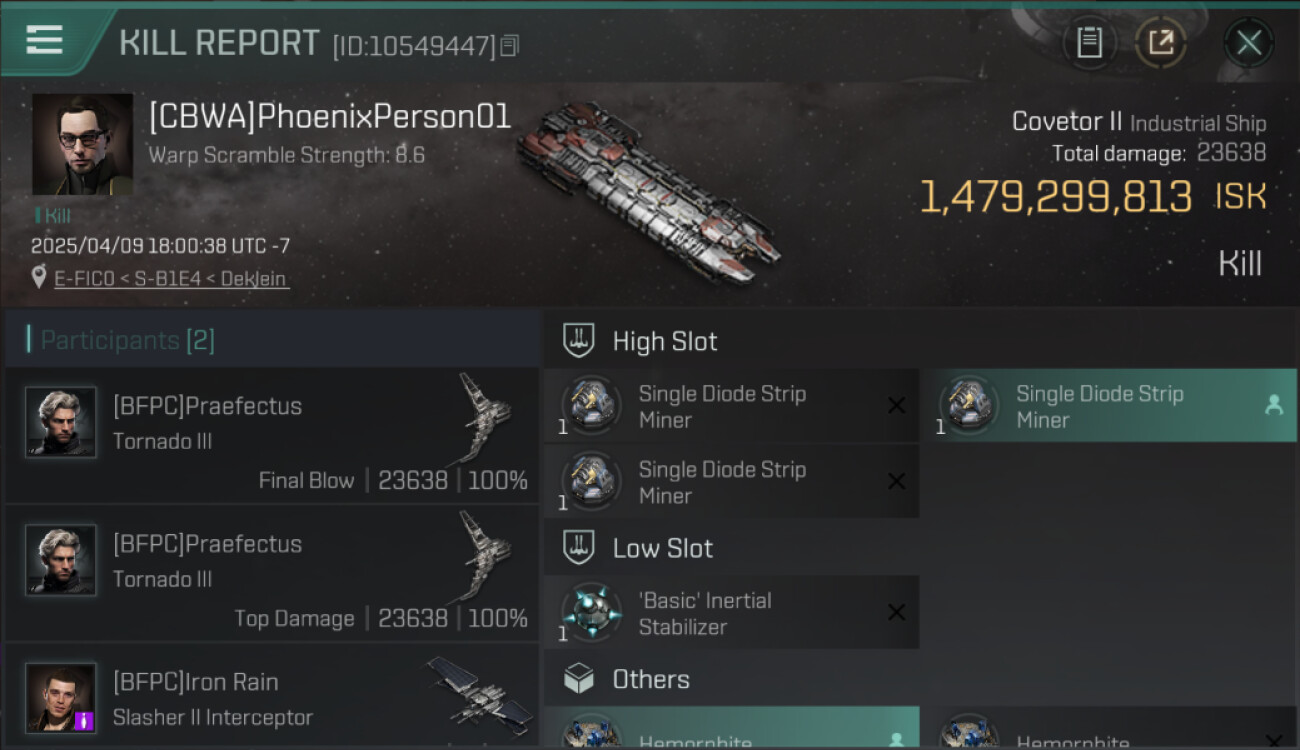The image size is (1300, 750).
Task: Collapse the High Slot section
Action: 665,341
